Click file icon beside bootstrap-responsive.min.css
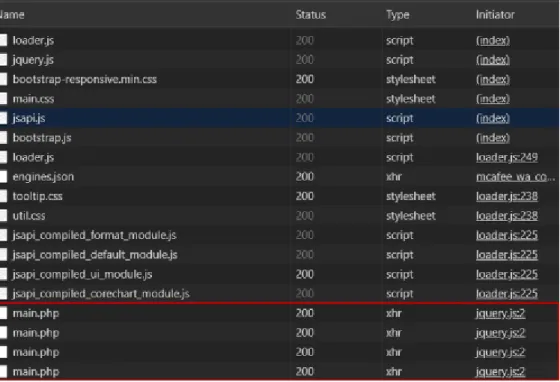Viewport: 560px width, 382px height. tap(3, 79)
